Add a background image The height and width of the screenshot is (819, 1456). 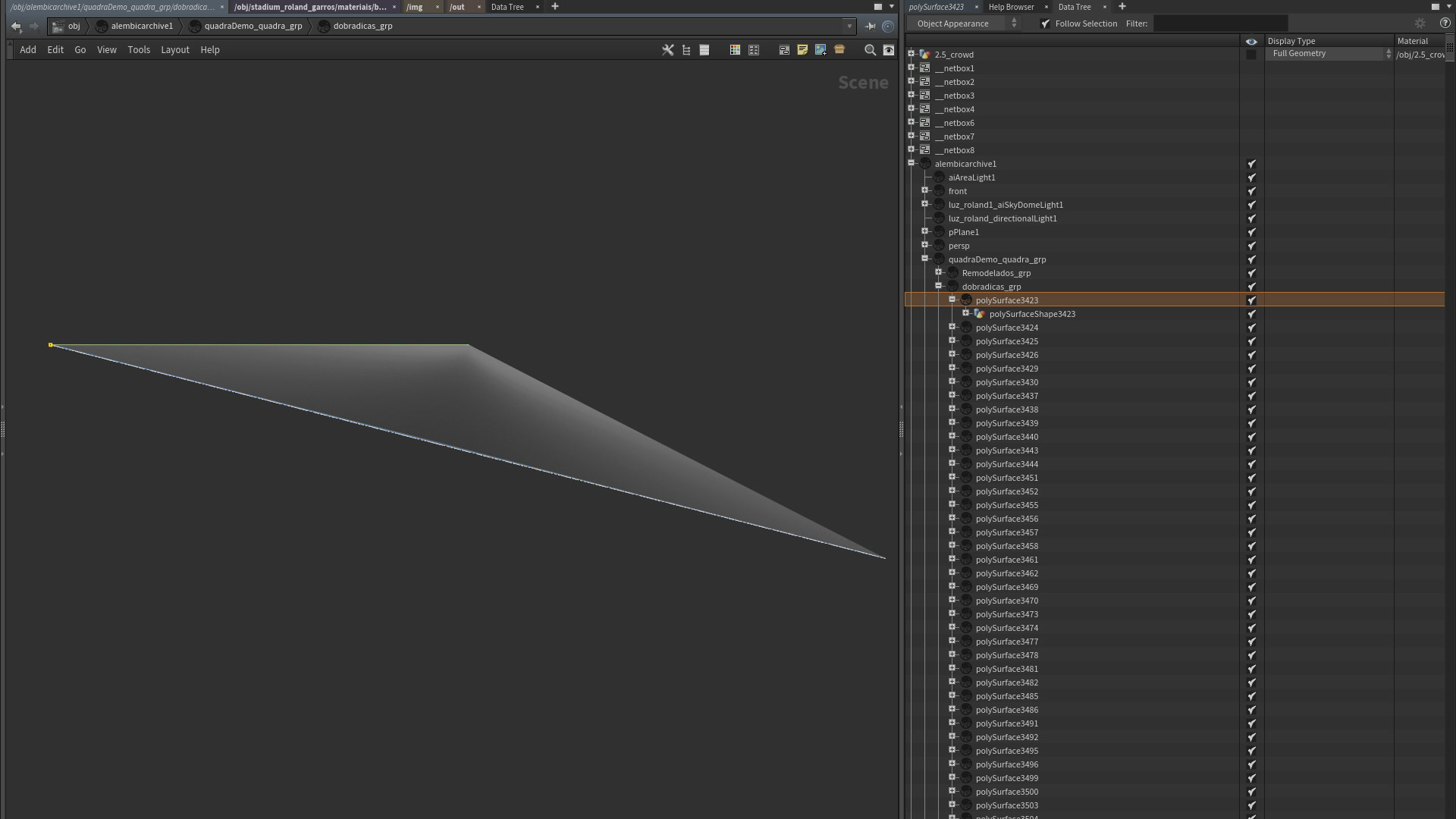point(821,50)
